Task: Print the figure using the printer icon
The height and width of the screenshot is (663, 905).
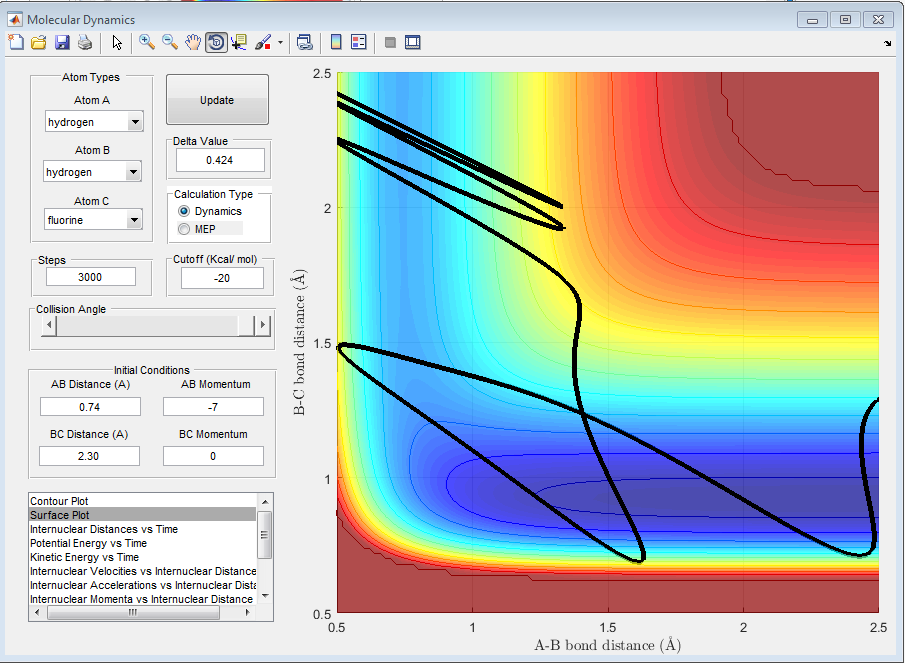Action: point(85,42)
